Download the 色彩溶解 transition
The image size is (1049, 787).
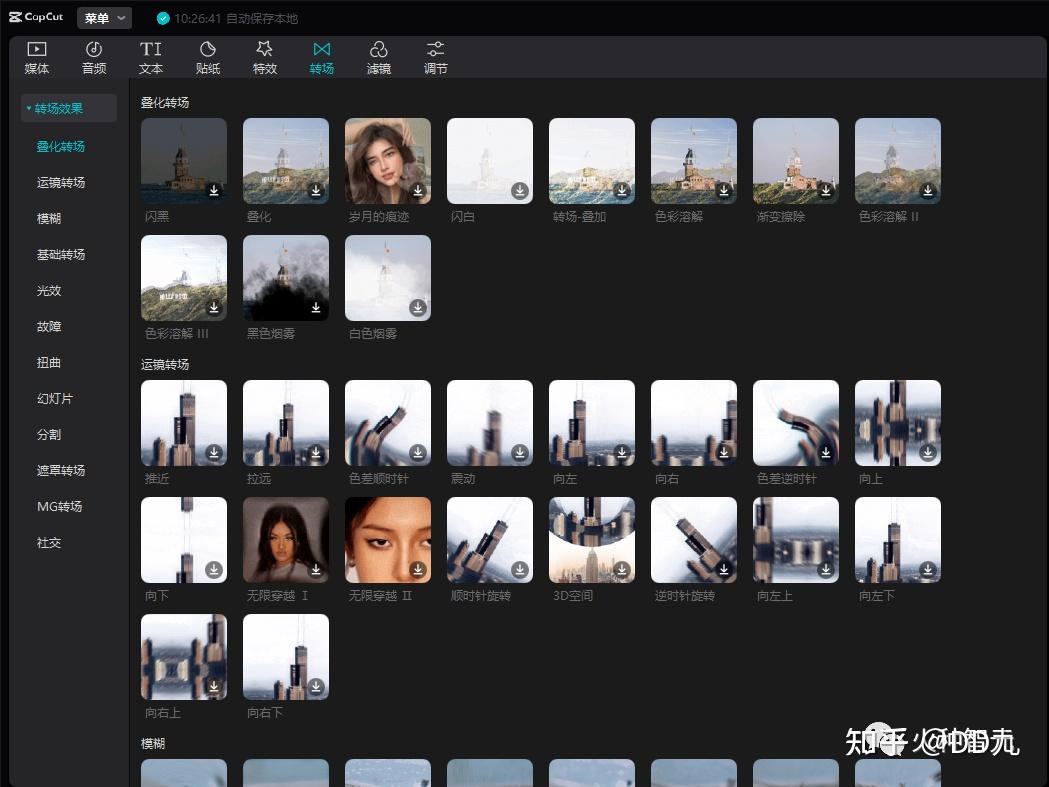724,191
